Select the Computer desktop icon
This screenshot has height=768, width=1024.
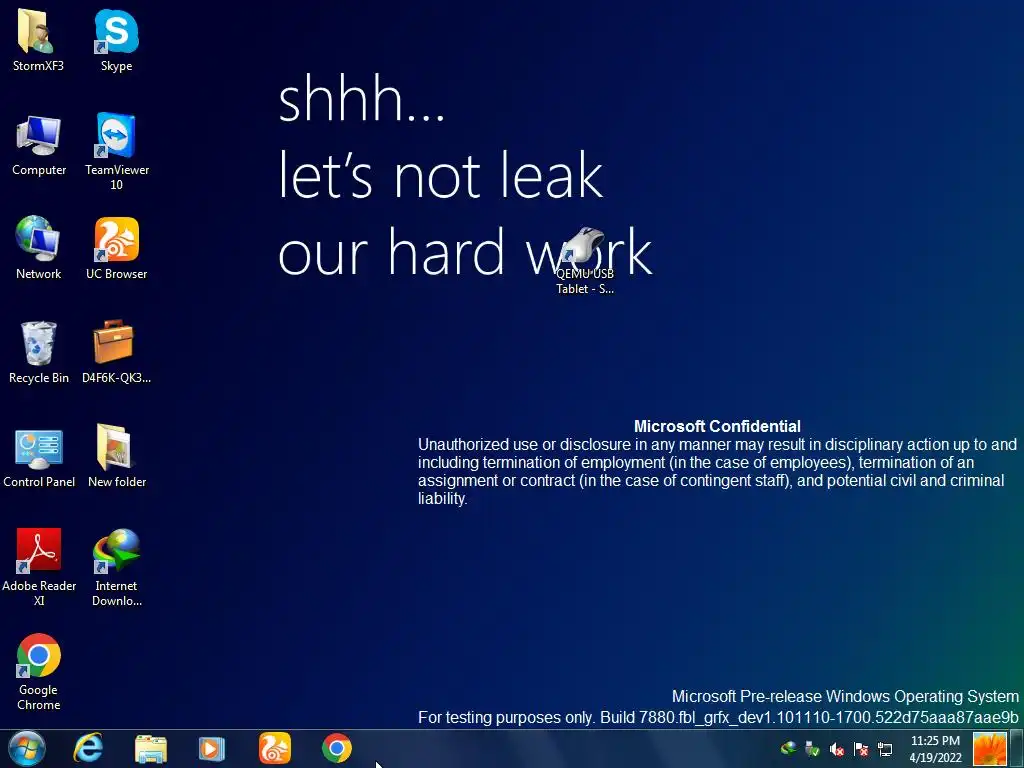[x=39, y=145]
